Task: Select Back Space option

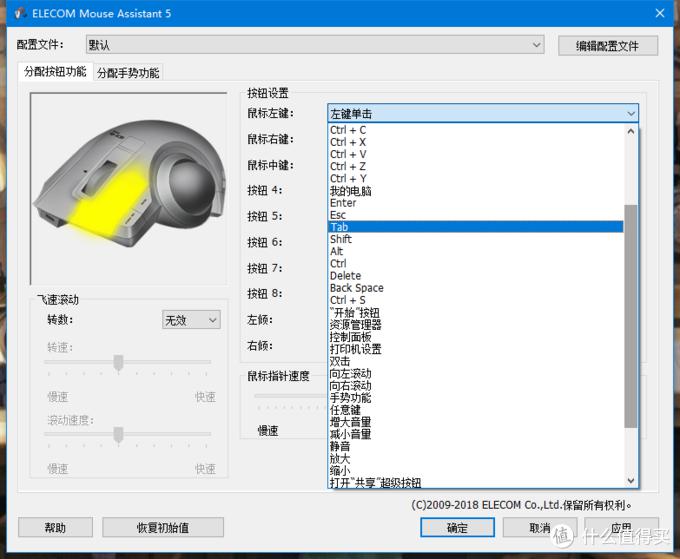Action: (476, 288)
